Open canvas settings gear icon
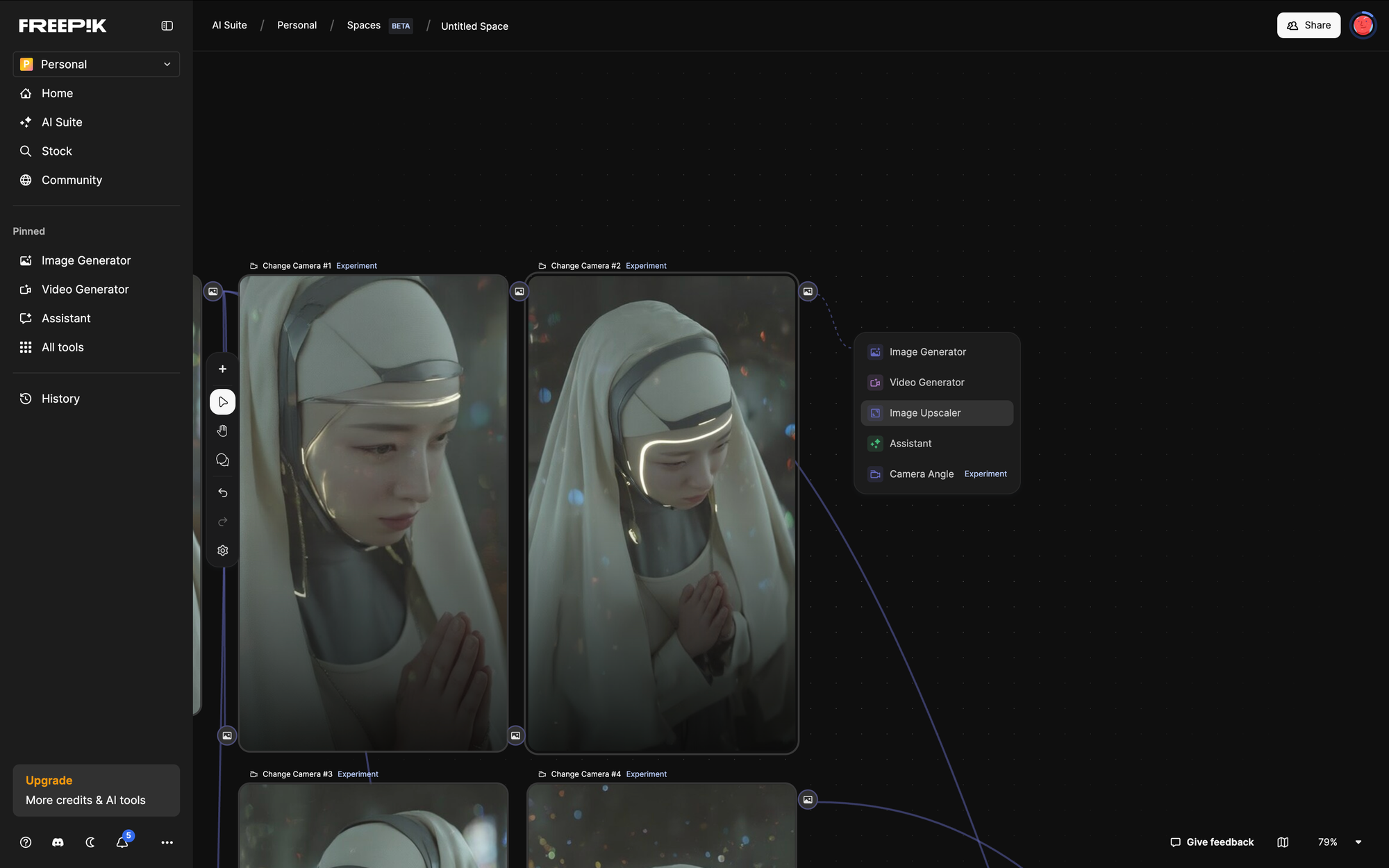Image resolution: width=1389 pixels, height=868 pixels. pos(222,551)
